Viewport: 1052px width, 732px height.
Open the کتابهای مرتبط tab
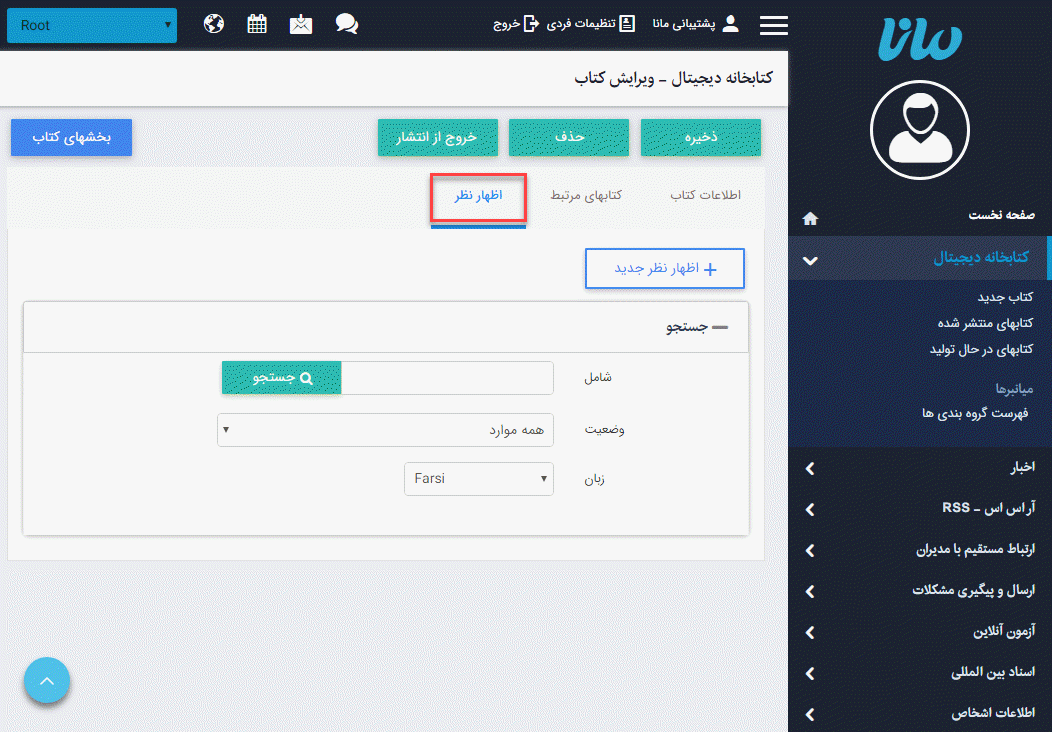coord(585,197)
